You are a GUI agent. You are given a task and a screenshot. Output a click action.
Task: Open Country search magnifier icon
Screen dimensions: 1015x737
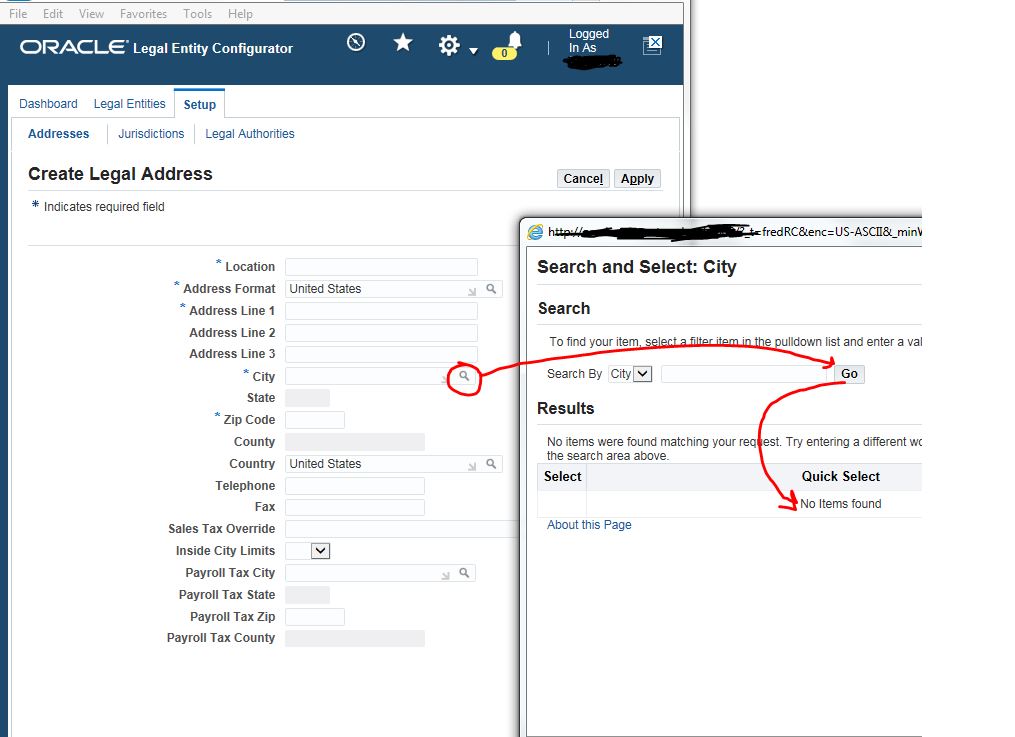pos(491,464)
